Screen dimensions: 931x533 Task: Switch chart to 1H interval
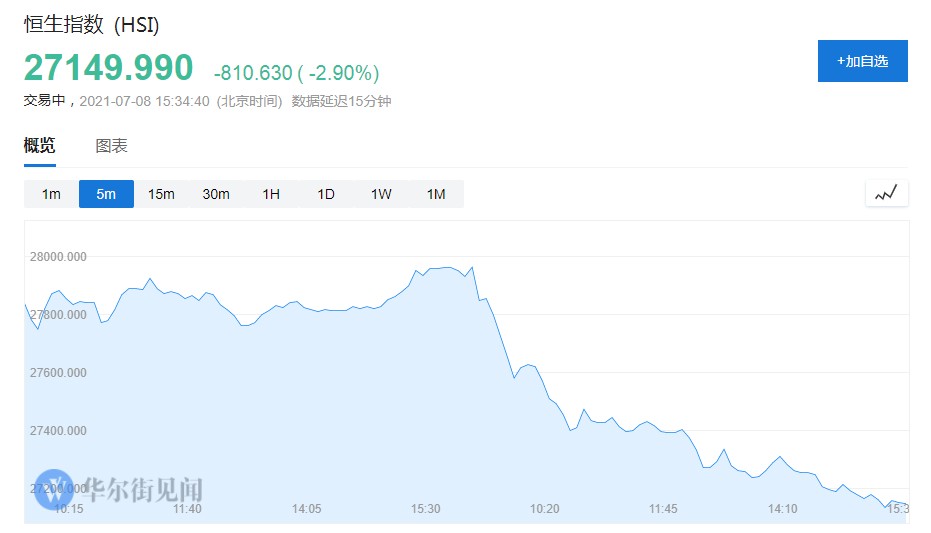click(x=271, y=194)
